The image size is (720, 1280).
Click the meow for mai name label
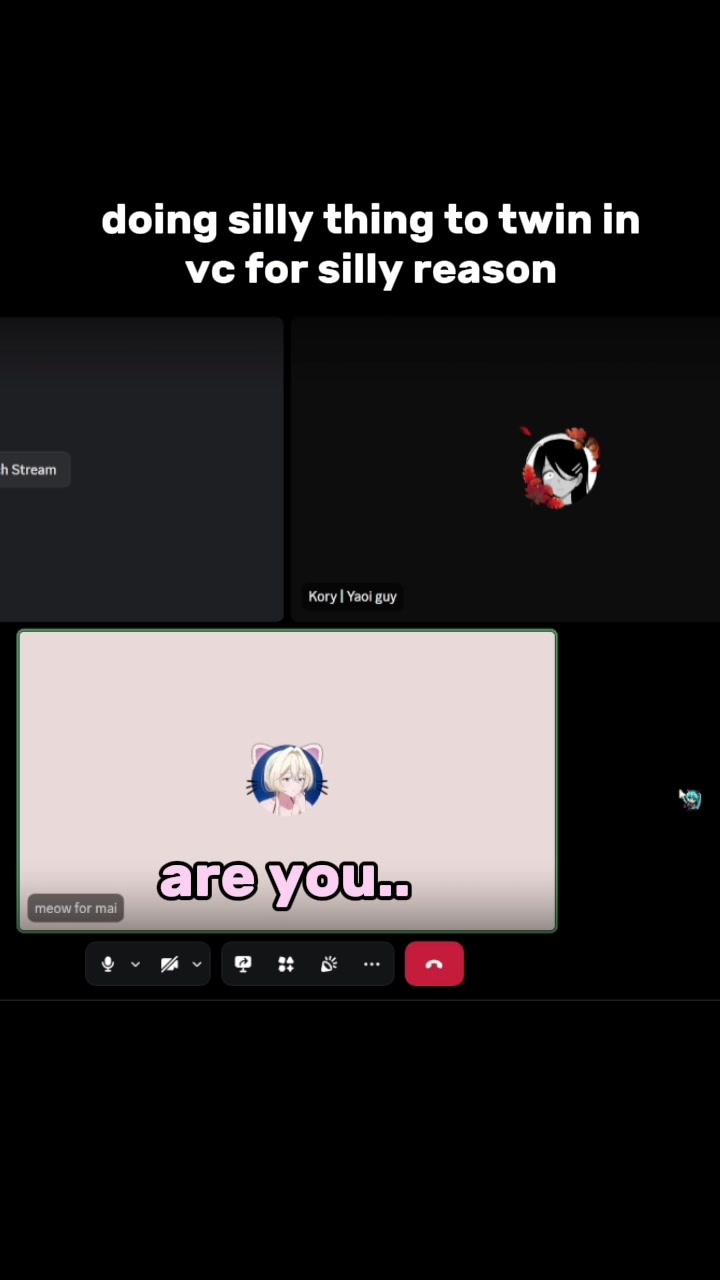click(76, 908)
